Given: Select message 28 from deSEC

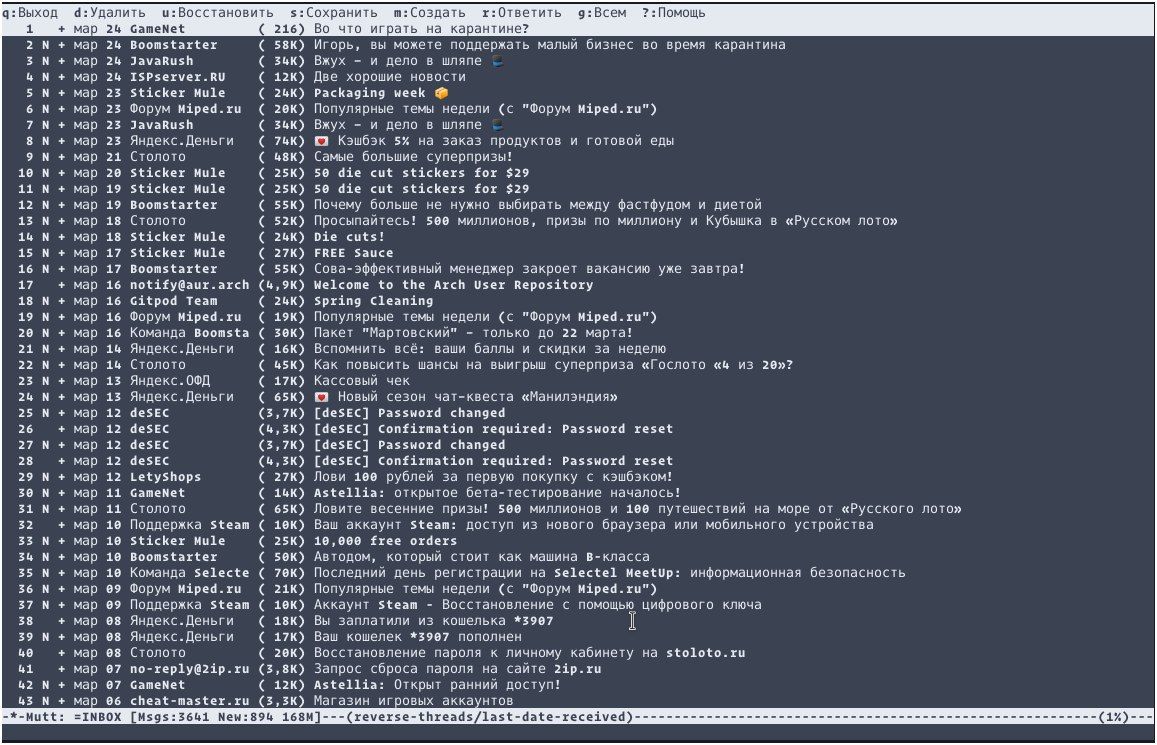Looking at the screenshot, I should [x=578, y=461].
